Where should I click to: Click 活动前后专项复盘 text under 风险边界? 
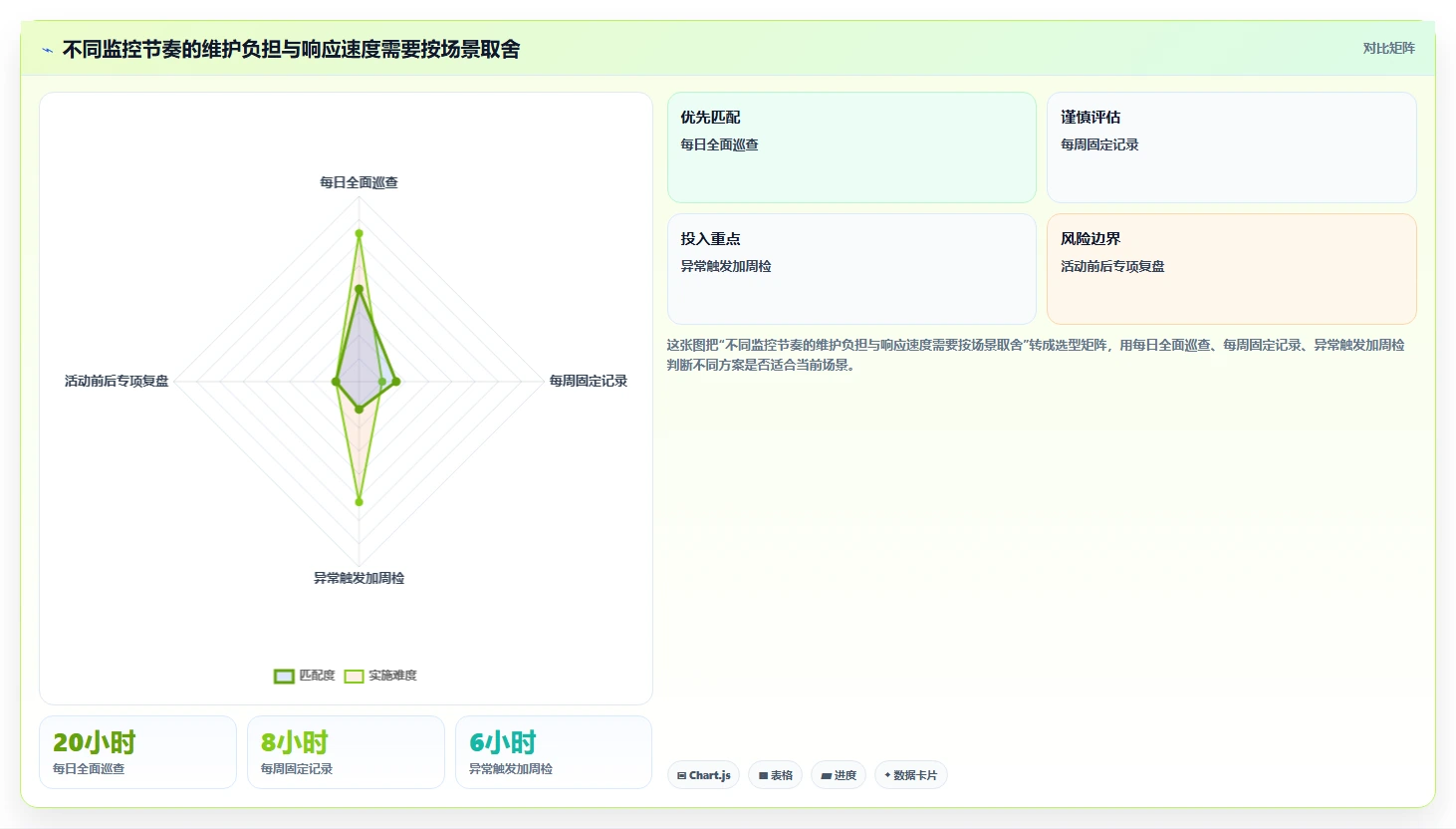(1112, 266)
